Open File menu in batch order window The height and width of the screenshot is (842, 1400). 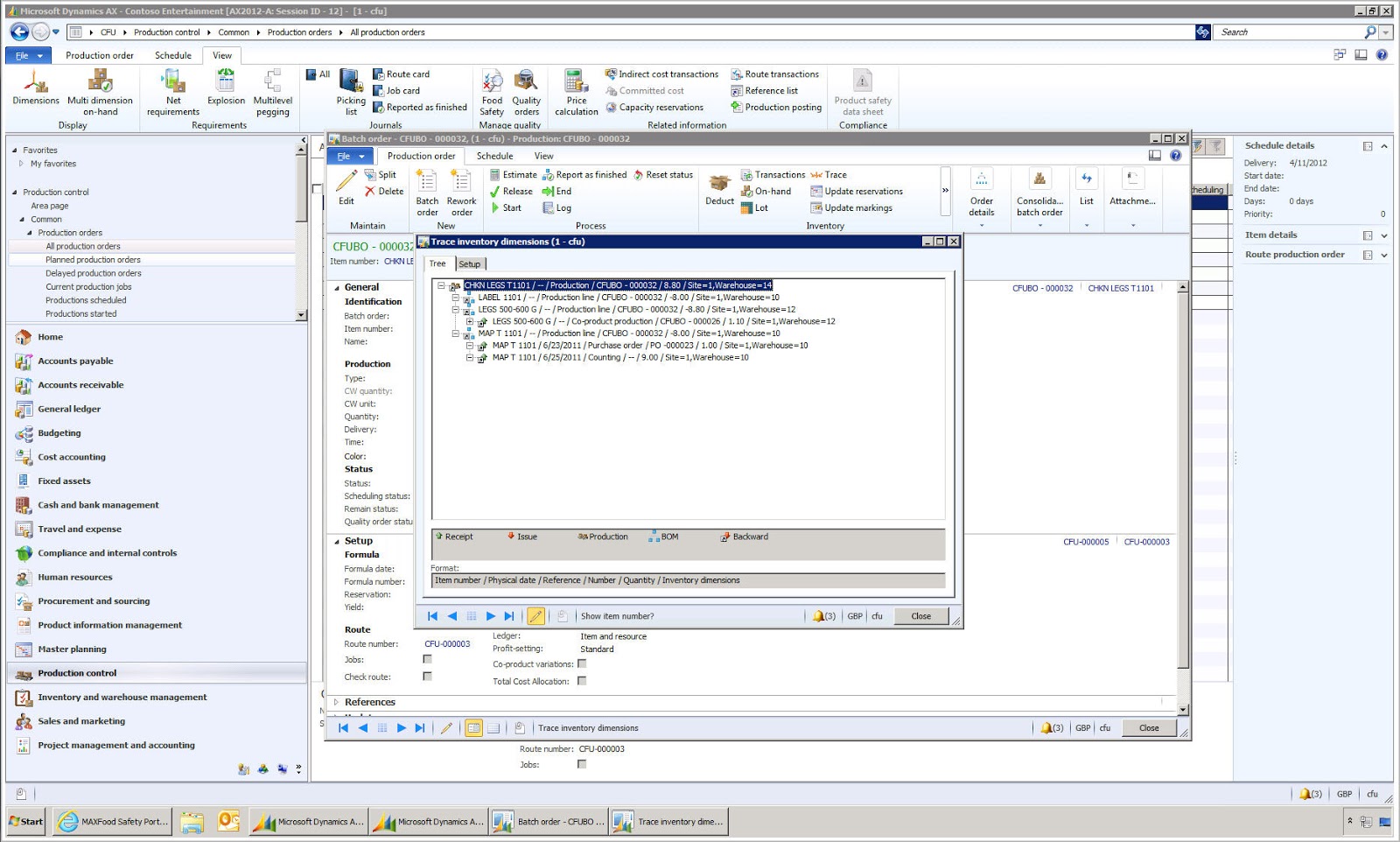pos(351,156)
